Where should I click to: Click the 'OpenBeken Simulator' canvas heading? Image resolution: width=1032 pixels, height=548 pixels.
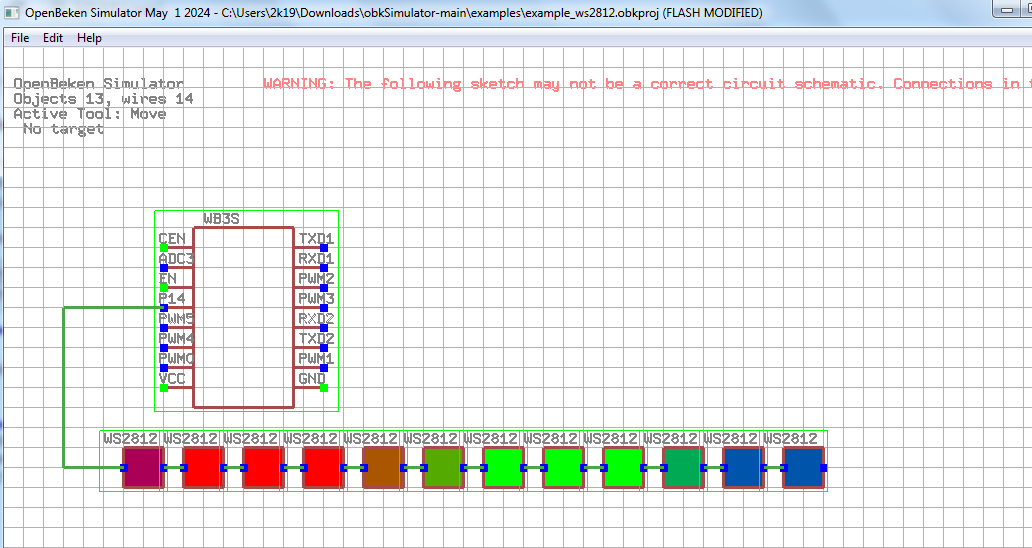[x=99, y=84]
